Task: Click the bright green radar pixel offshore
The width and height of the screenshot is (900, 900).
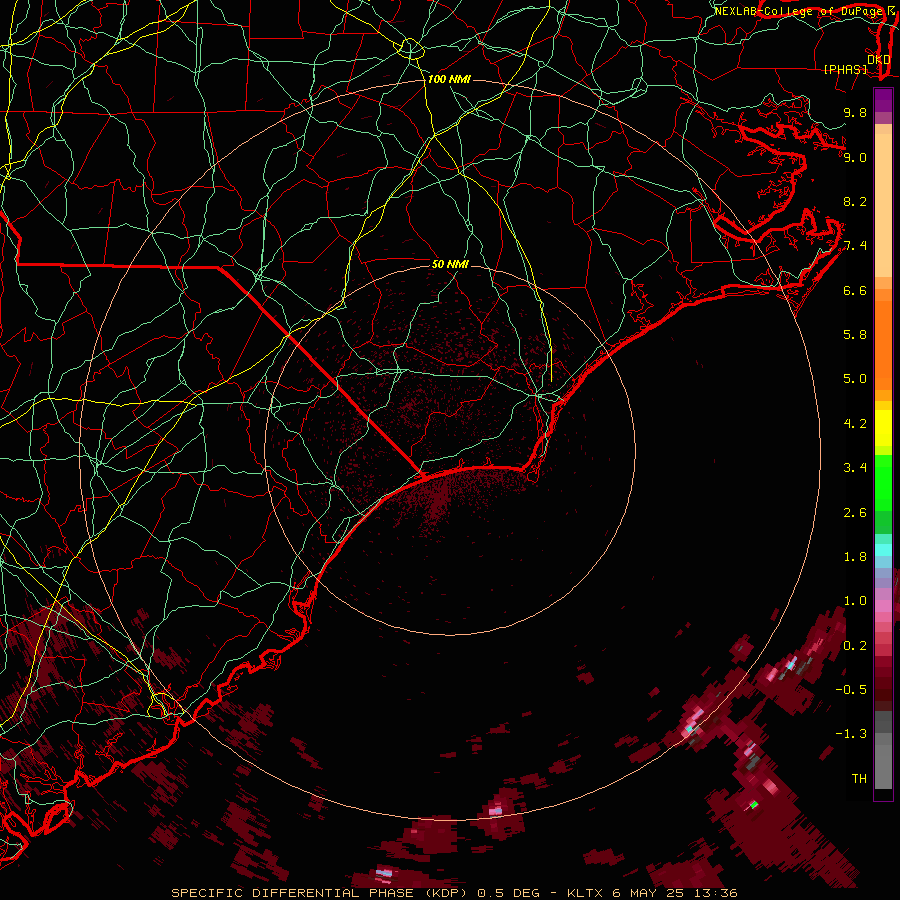Action: click(754, 805)
